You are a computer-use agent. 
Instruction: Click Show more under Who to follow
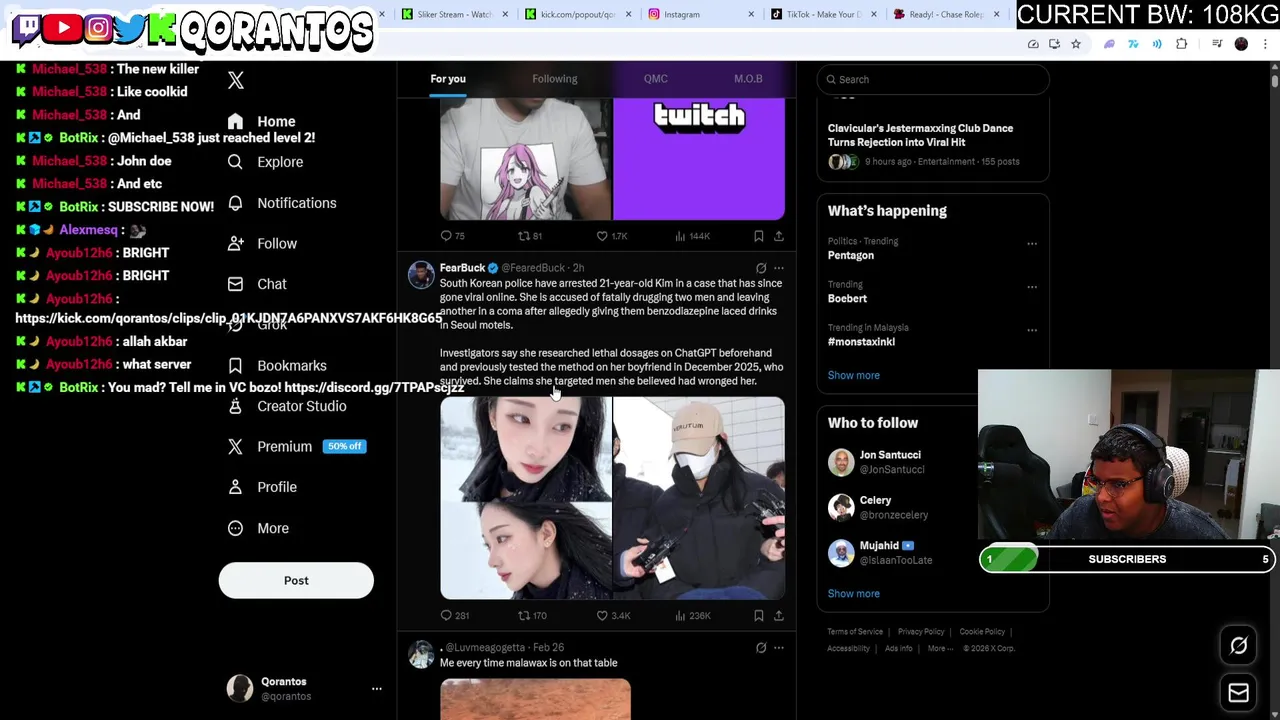[854, 594]
